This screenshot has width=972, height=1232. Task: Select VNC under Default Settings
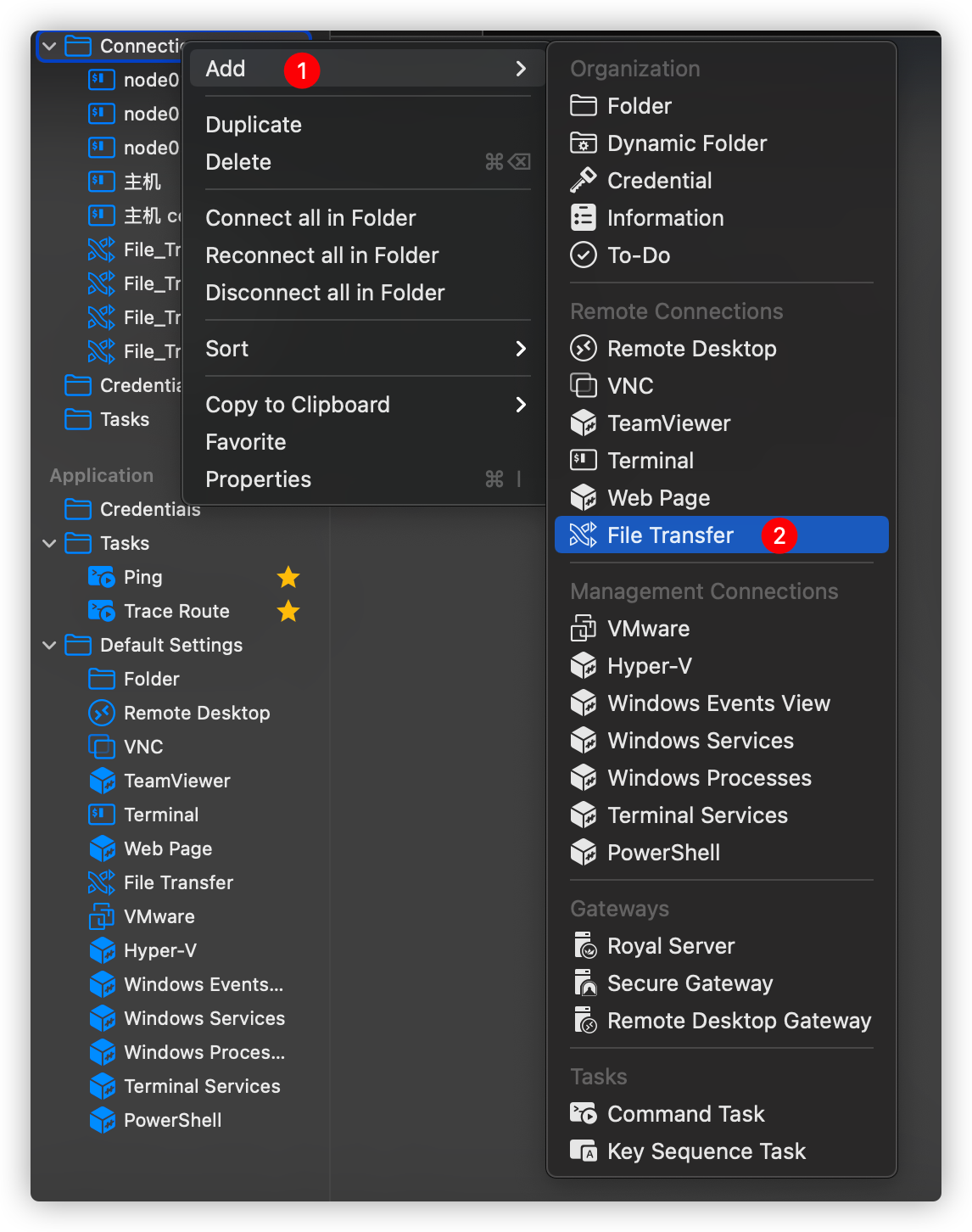click(143, 747)
